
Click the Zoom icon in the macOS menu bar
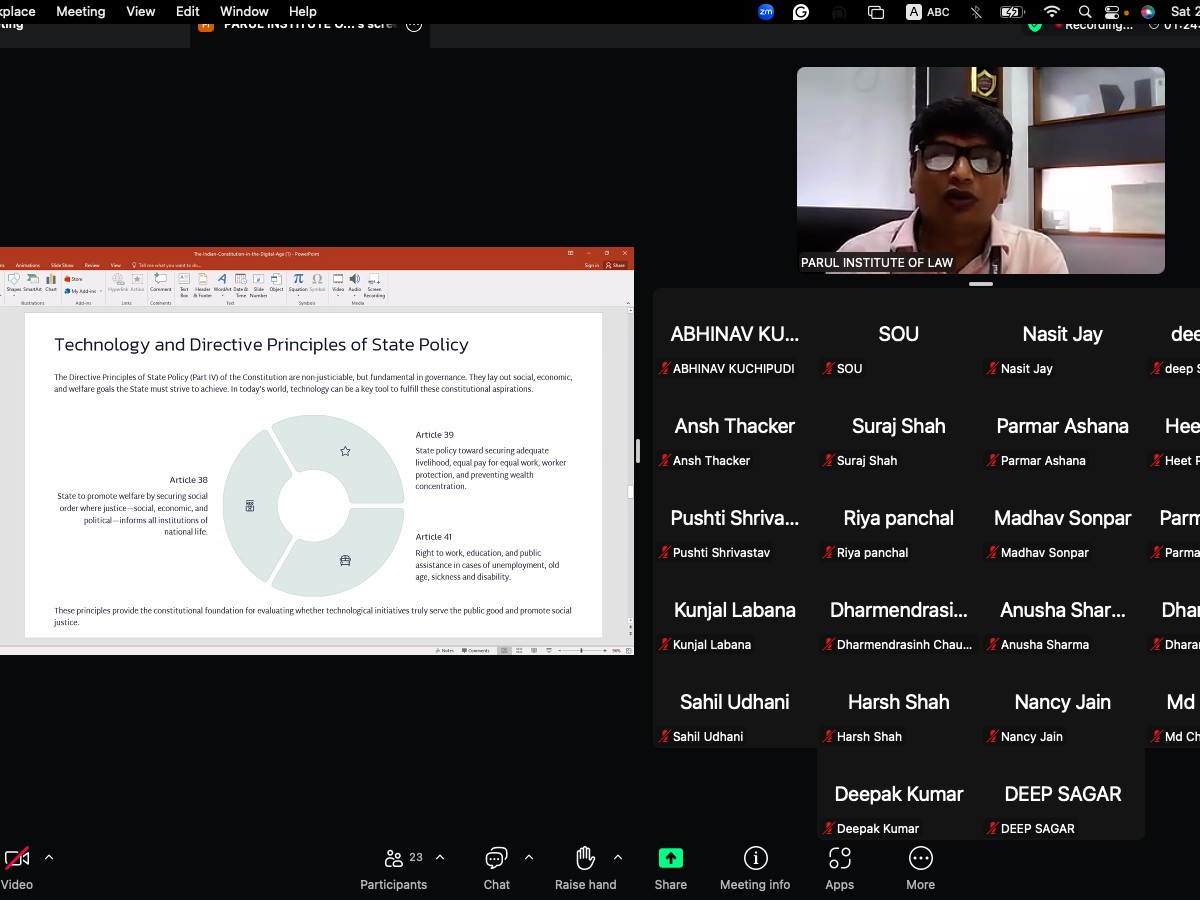[x=766, y=12]
